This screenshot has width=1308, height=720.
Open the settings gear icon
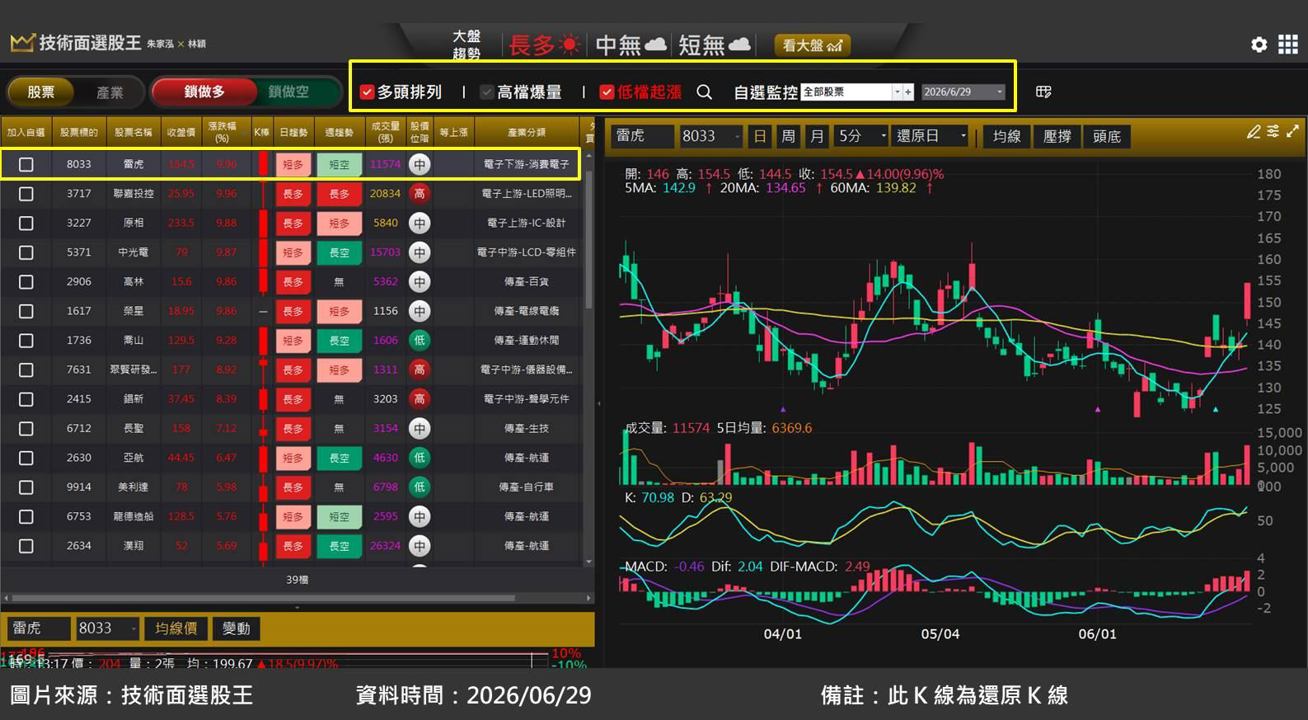(1259, 44)
